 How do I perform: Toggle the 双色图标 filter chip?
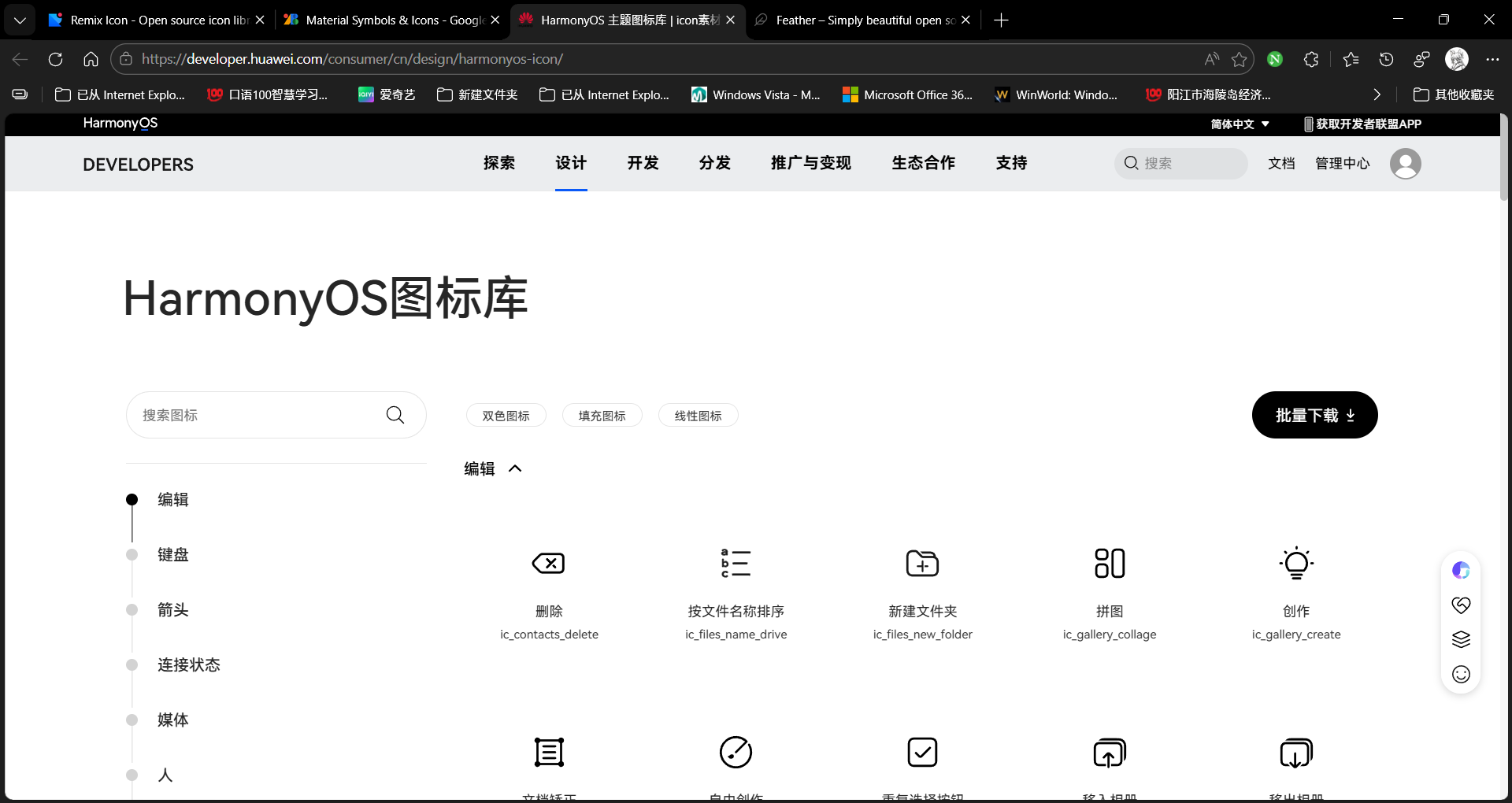[506, 416]
